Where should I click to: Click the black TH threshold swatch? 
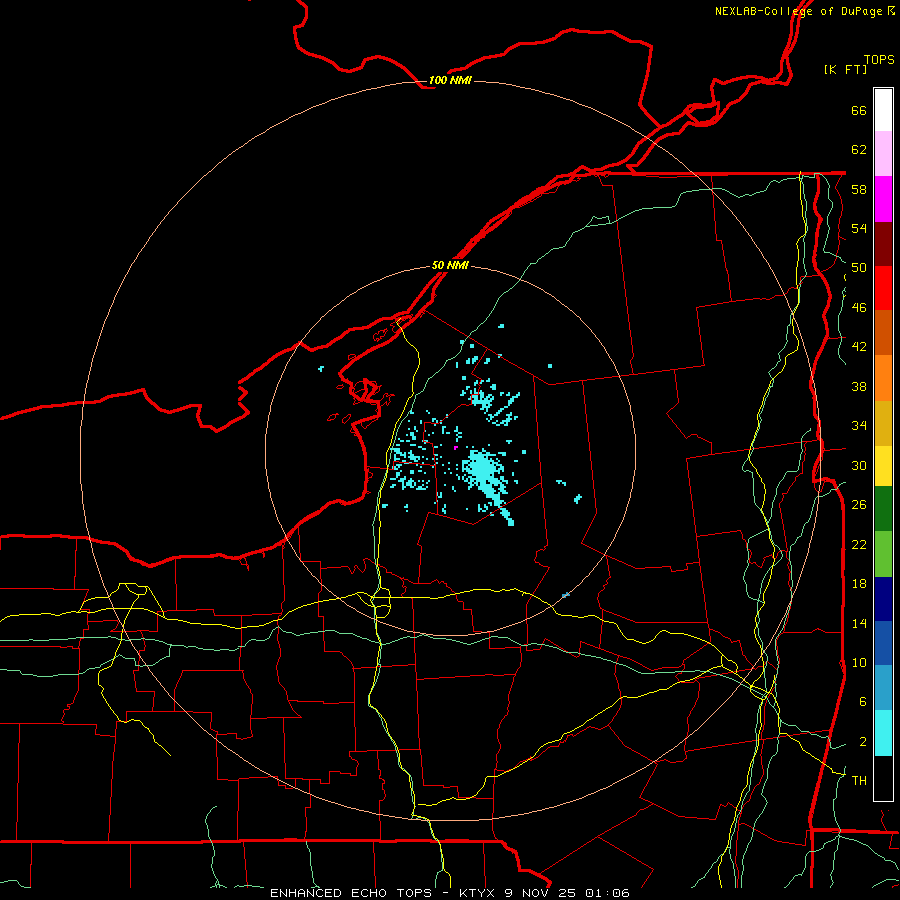coord(883,778)
